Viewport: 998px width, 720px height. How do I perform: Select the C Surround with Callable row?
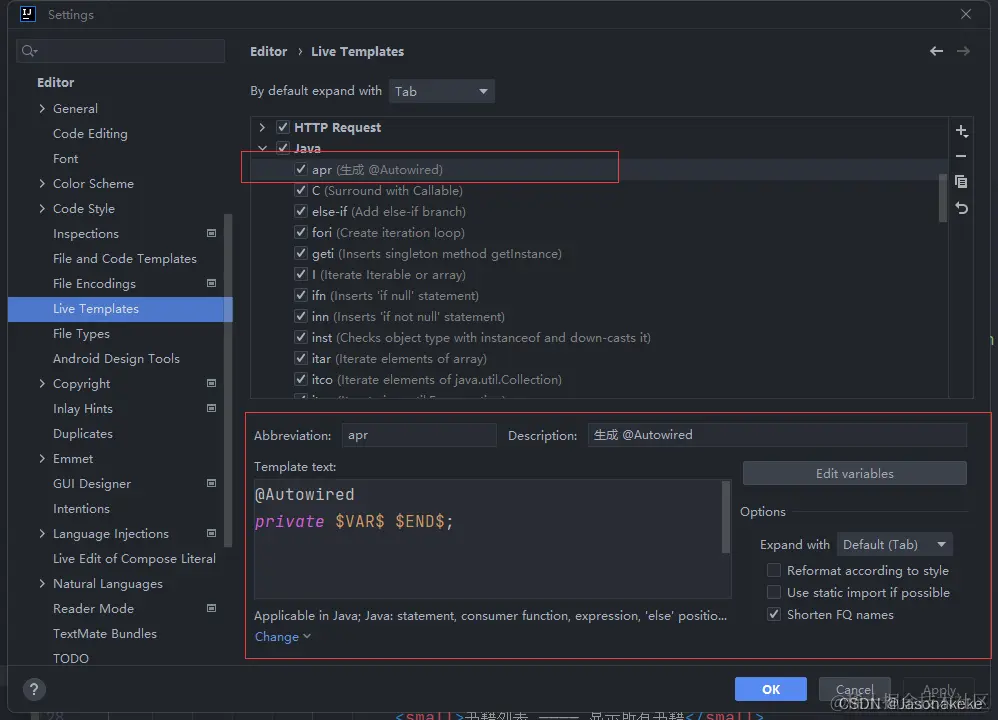(x=599, y=190)
